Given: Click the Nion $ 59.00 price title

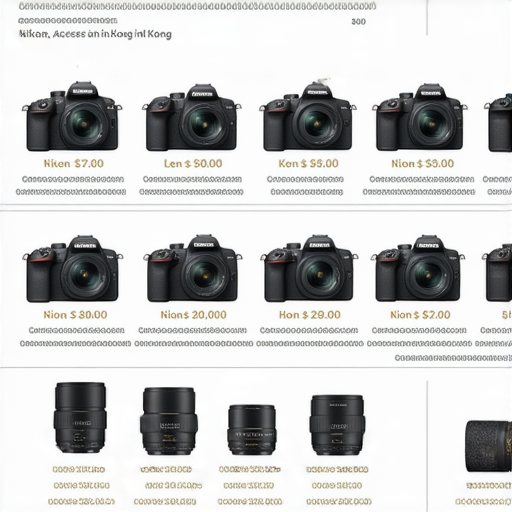Looking at the screenshot, I should click(422, 164).
